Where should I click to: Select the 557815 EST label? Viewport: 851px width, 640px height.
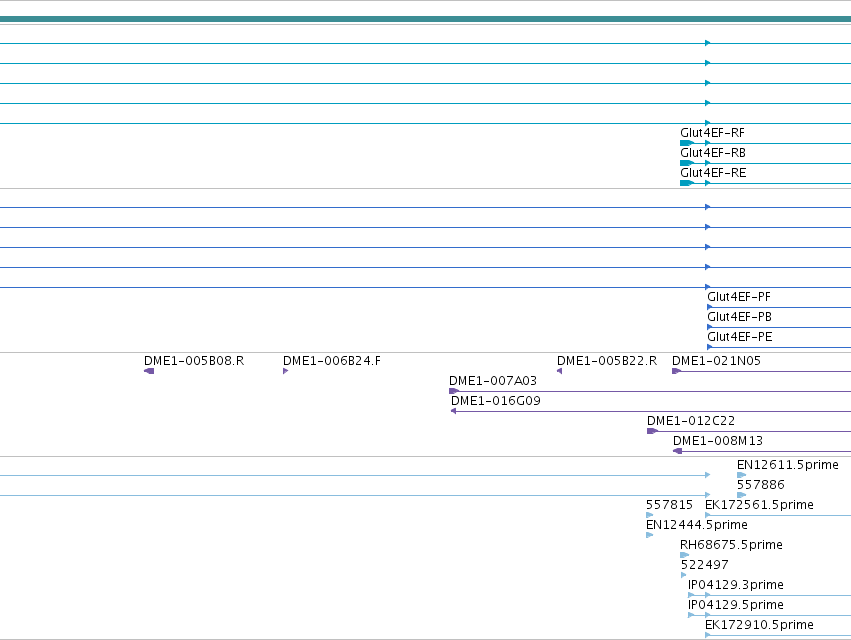click(669, 505)
